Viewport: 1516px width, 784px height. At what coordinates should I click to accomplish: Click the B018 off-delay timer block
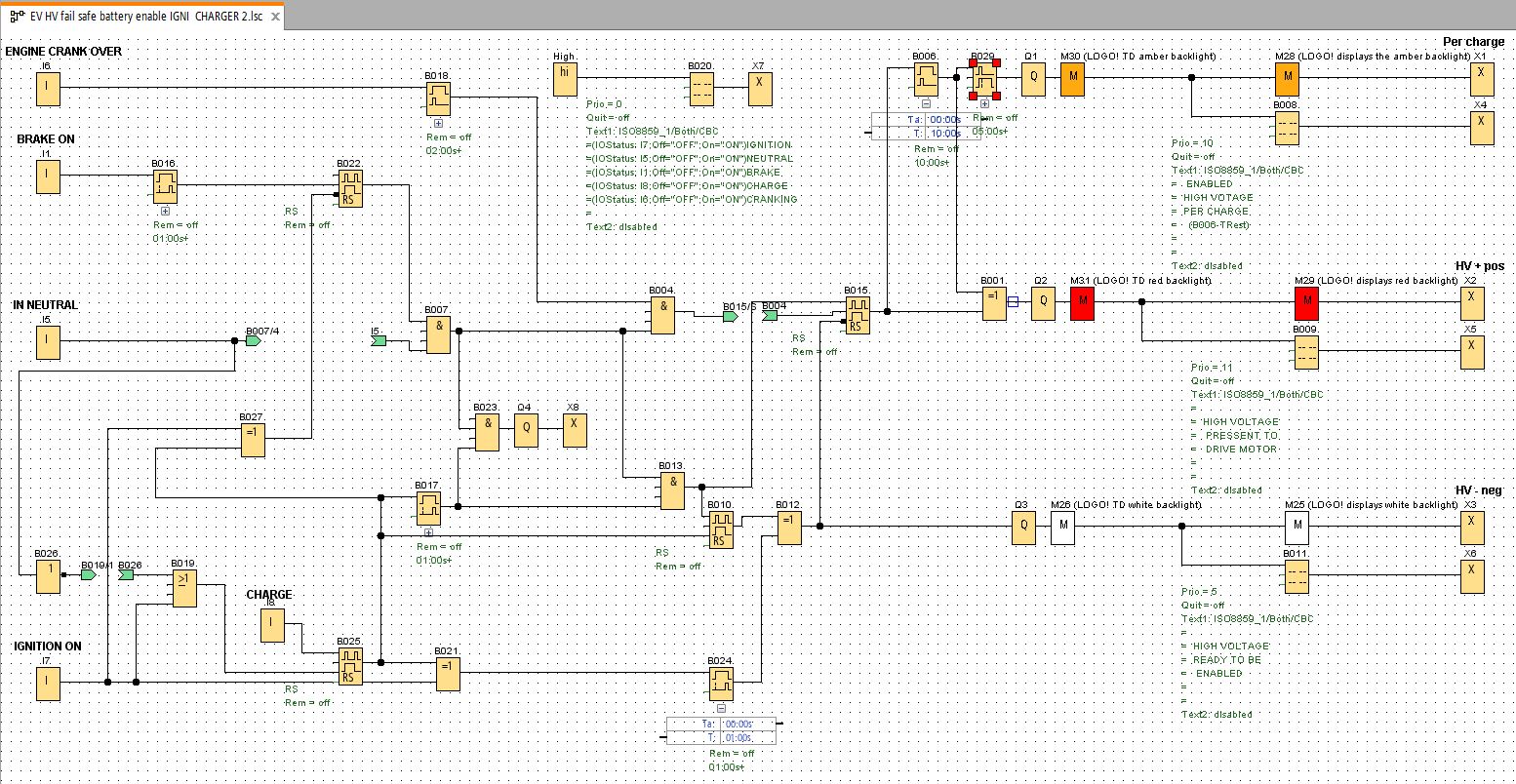[x=438, y=97]
